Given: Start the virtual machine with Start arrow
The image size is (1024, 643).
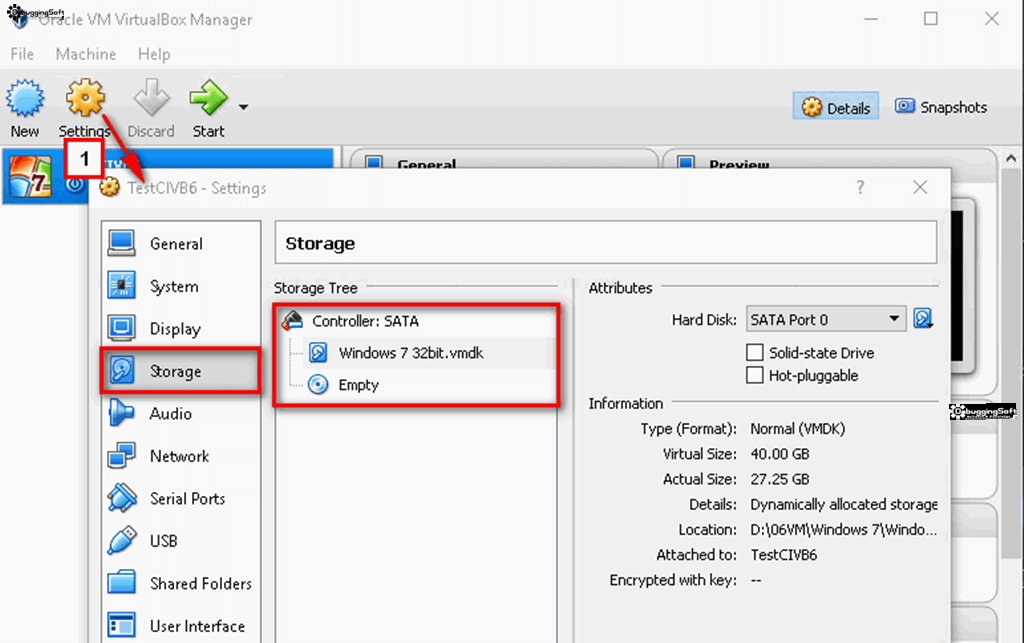Looking at the screenshot, I should pos(208,98).
